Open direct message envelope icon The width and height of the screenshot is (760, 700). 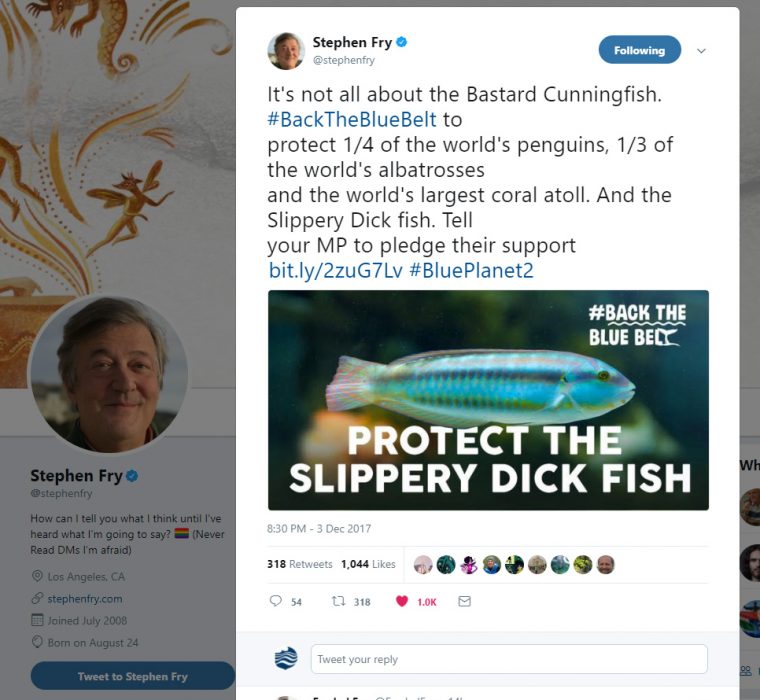464,601
